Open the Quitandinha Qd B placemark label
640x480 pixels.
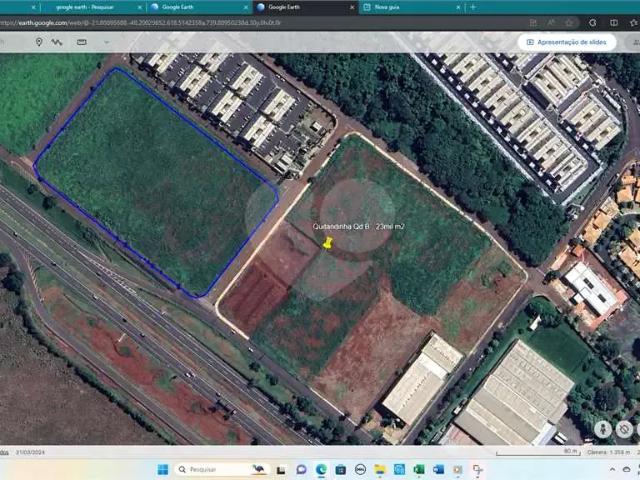[x=356, y=227]
